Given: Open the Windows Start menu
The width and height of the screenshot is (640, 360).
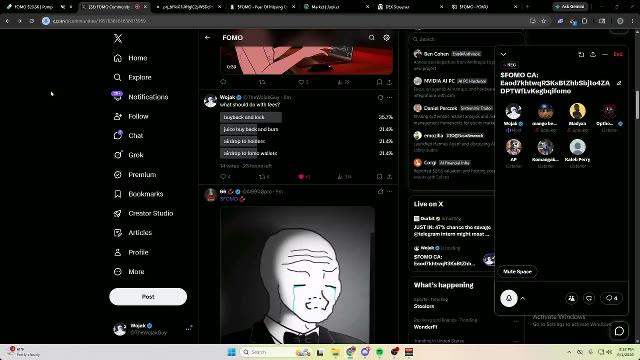Looking at the screenshot, I should (231, 352).
